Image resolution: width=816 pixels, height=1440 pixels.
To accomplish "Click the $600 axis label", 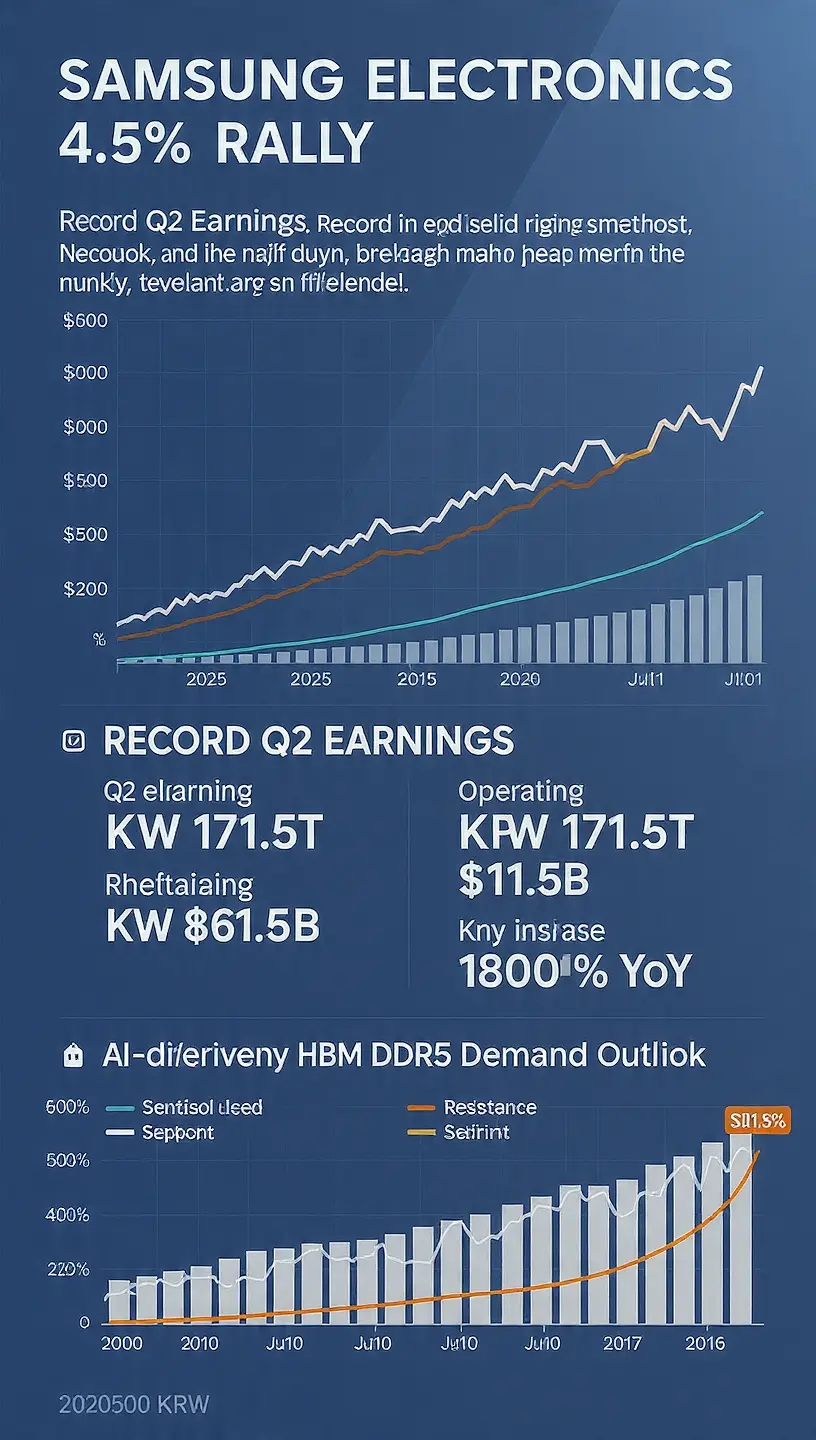I will tap(84, 321).
